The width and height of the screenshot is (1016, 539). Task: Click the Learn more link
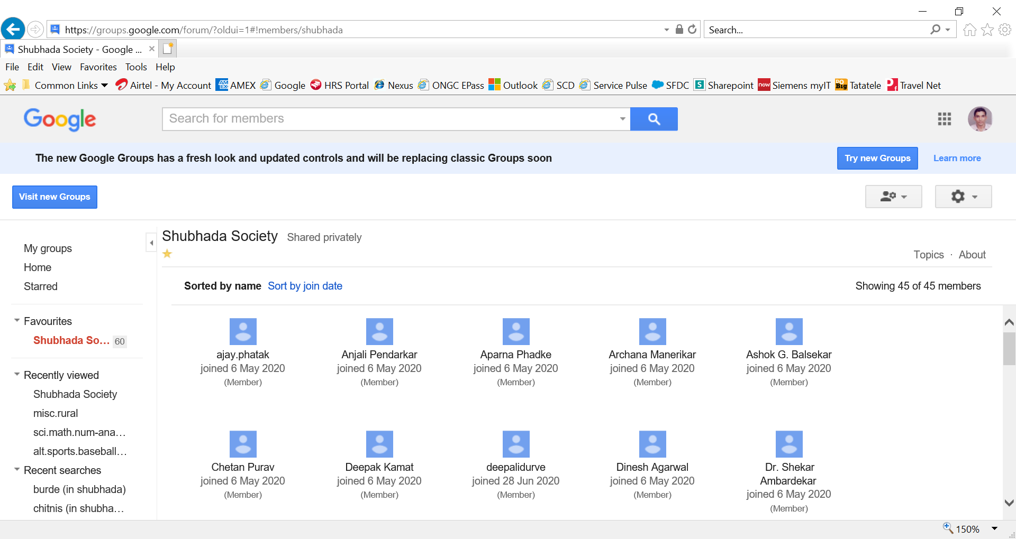pos(957,158)
